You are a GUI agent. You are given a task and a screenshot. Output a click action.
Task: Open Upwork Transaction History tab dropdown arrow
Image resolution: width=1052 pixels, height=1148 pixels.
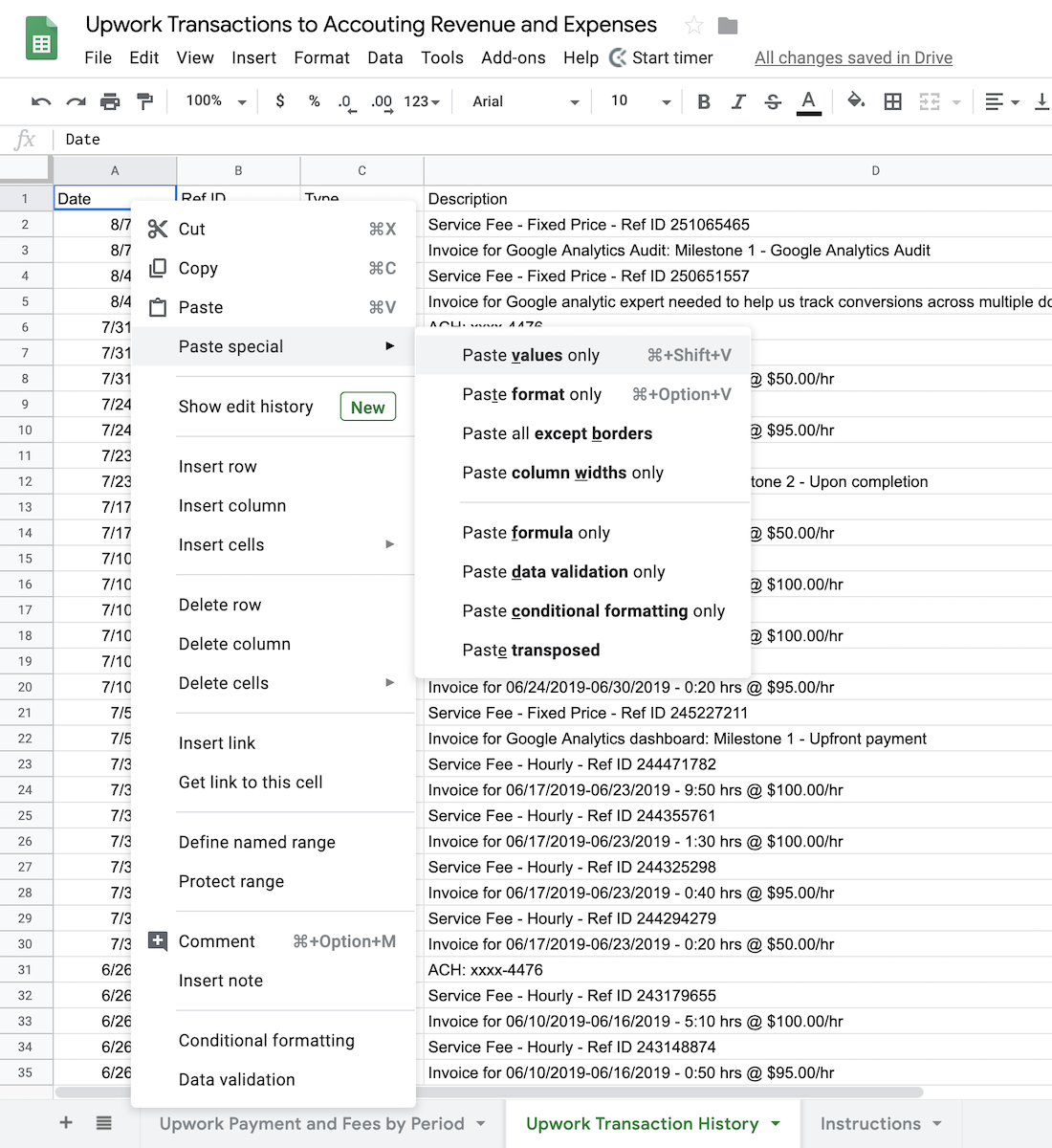pos(776,1124)
